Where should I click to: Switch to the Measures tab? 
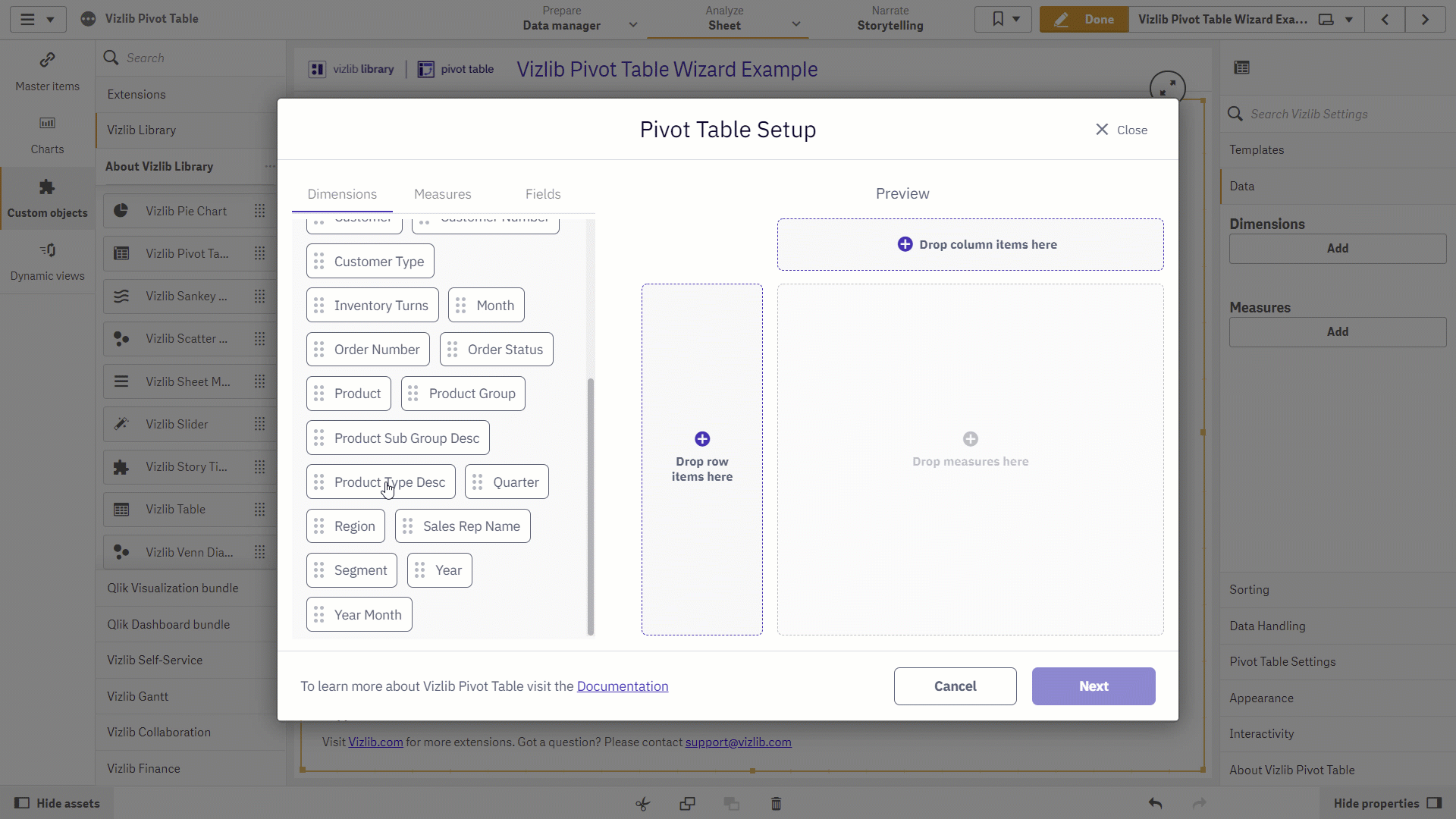tap(443, 194)
